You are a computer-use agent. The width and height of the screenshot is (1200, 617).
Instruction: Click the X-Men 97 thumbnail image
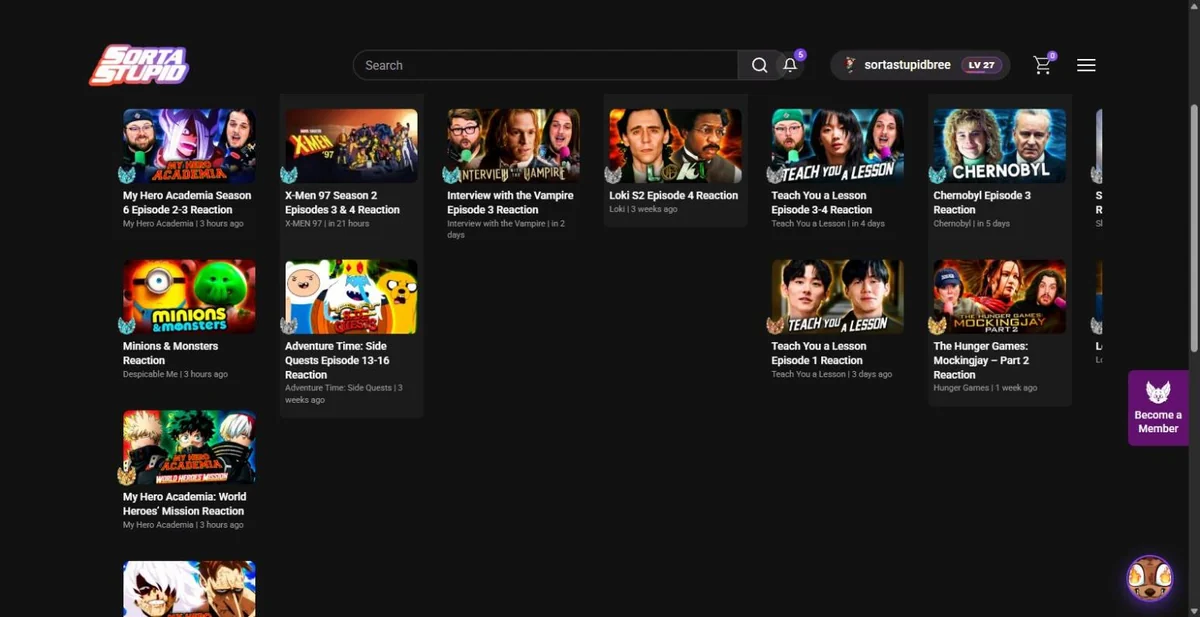(x=351, y=146)
